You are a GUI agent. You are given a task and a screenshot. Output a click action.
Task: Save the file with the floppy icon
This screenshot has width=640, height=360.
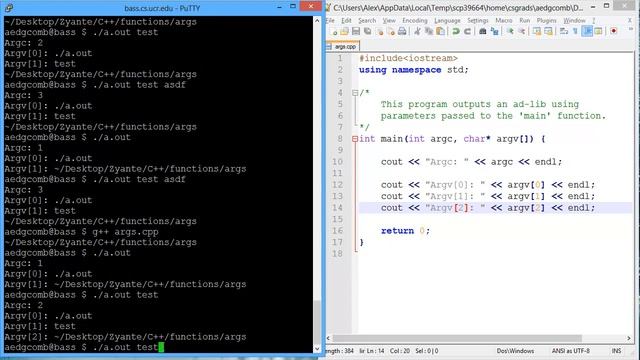click(356, 31)
